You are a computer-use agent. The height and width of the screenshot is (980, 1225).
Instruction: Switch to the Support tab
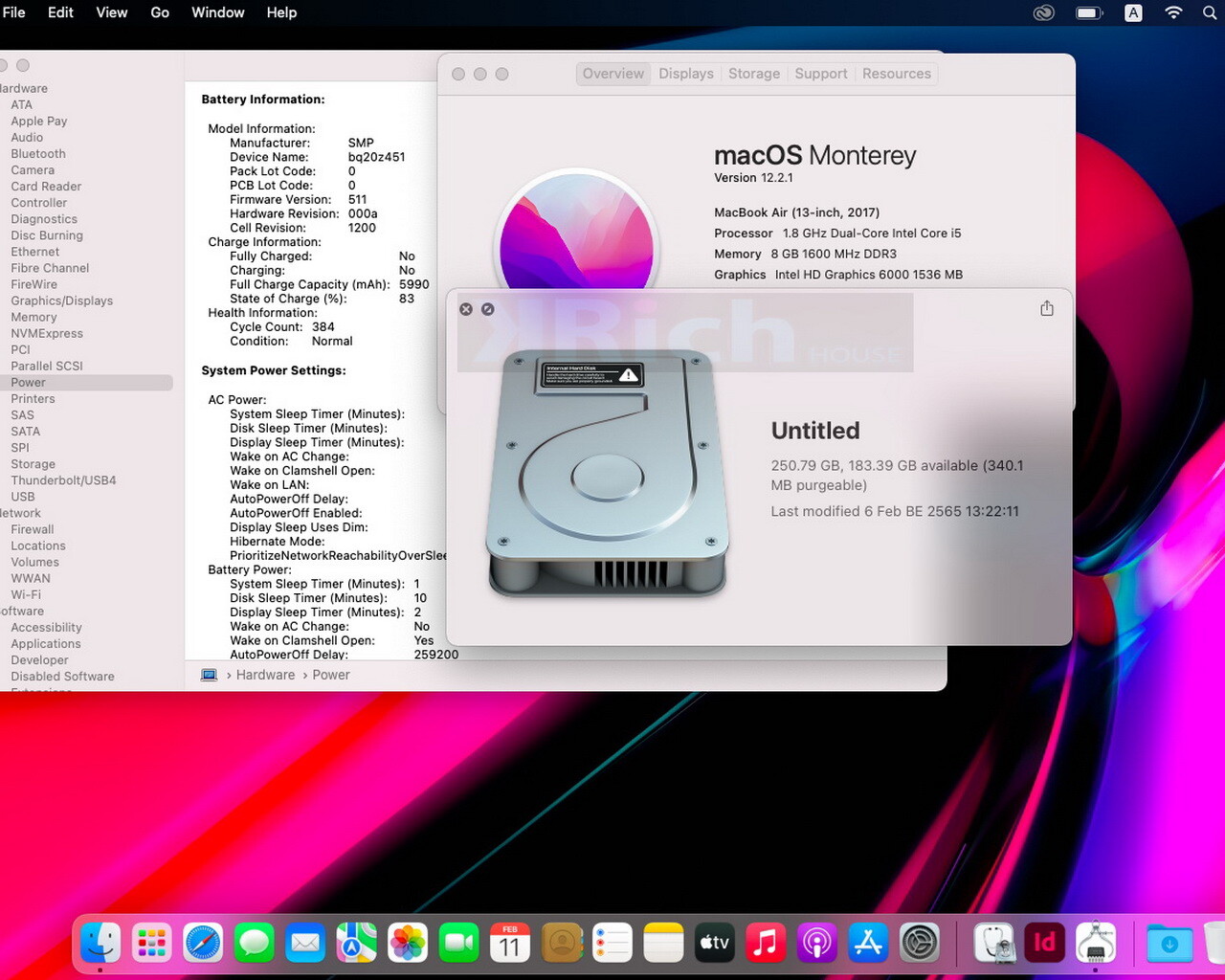pyautogui.click(x=821, y=74)
